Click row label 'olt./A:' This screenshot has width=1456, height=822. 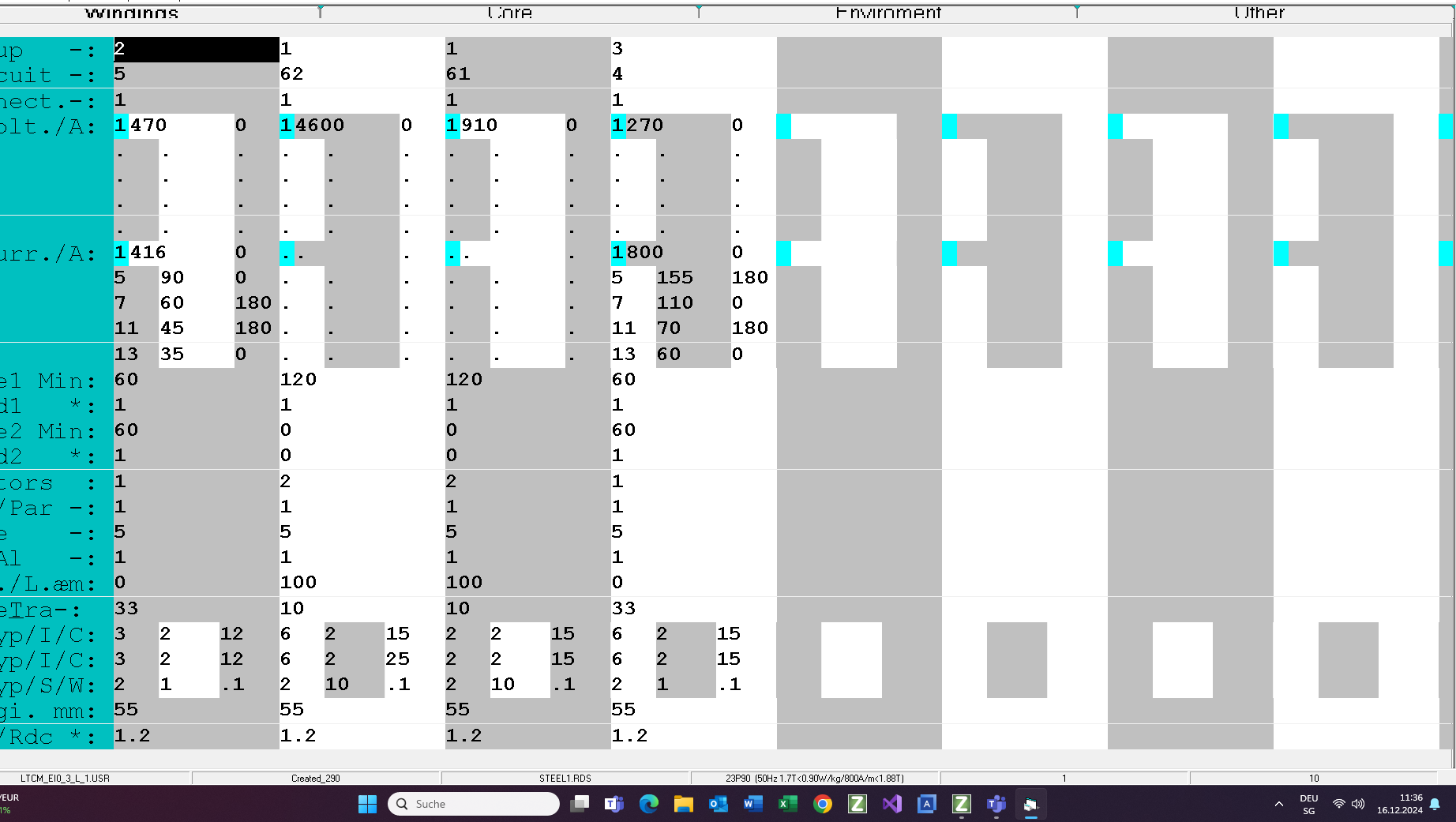(48, 126)
